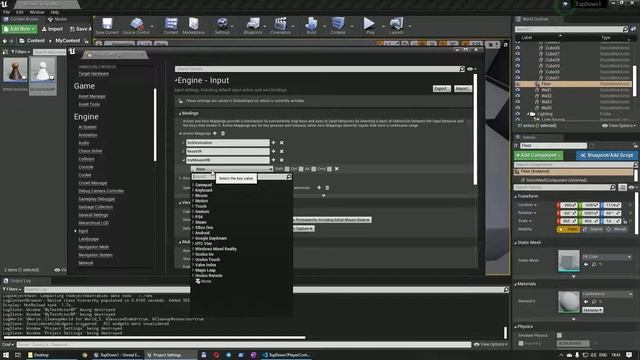The height and width of the screenshot is (360, 640).
Task: Toggle visibility of Wall1 in World Outliner
Action: (x=518, y=90)
